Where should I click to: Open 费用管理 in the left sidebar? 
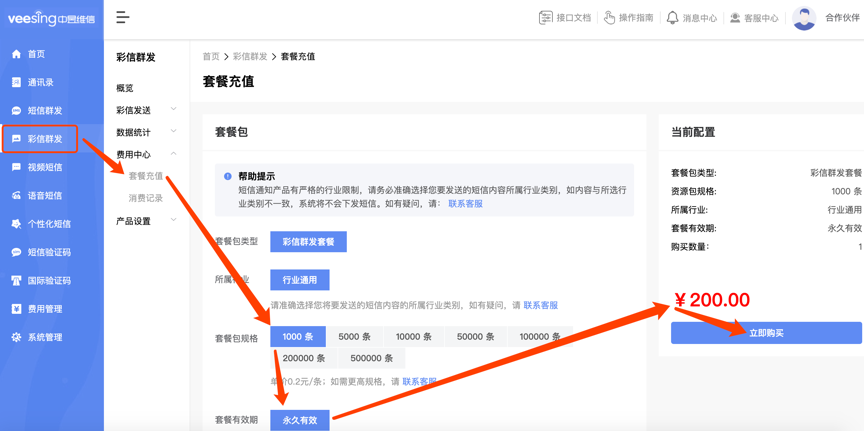[x=45, y=309]
